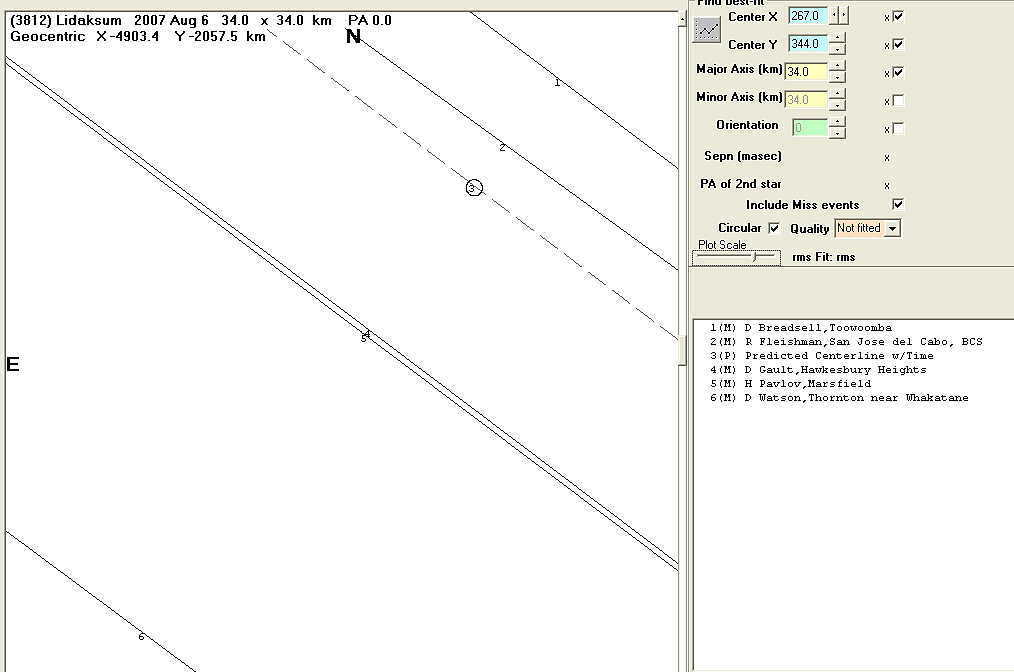Click the "(3812) Lidaksum" plot title text
The width and height of the screenshot is (1014, 672).
point(66,20)
